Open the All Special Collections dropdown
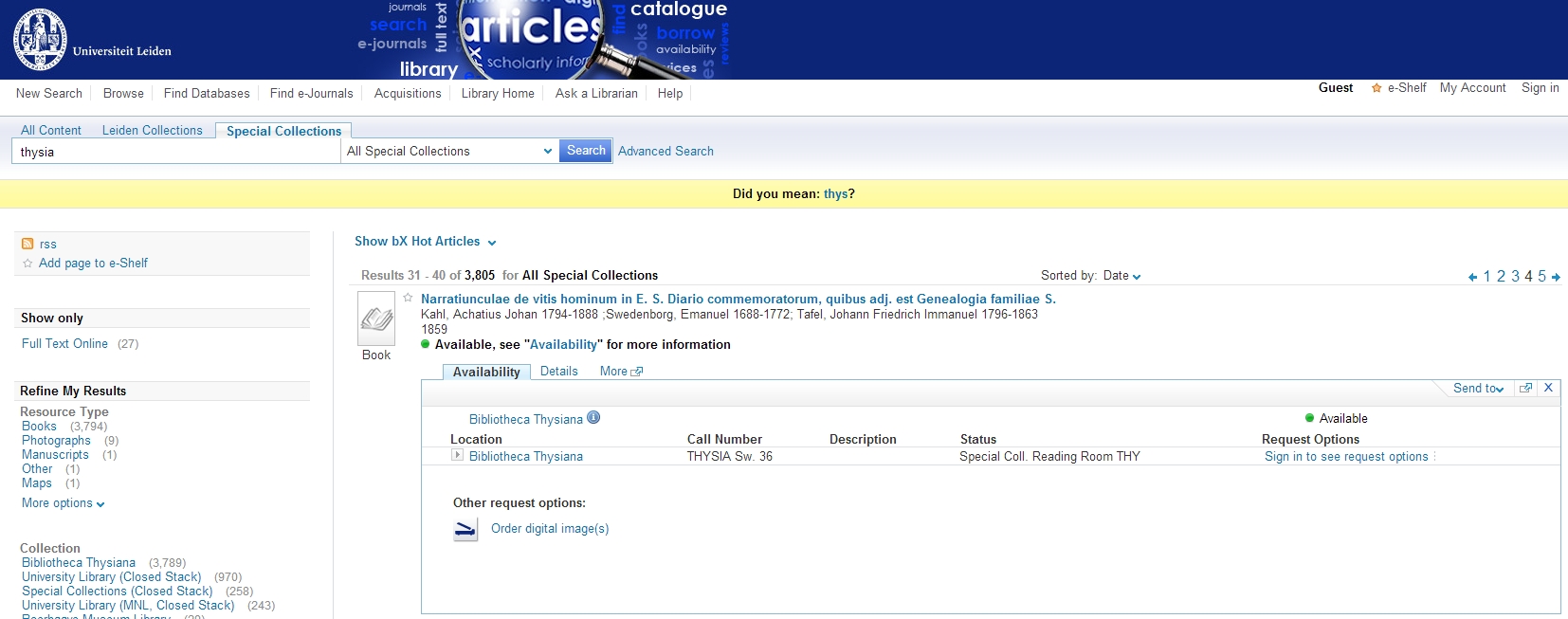The height and width of the screenshot is (619, 1568). click(449, 151)
